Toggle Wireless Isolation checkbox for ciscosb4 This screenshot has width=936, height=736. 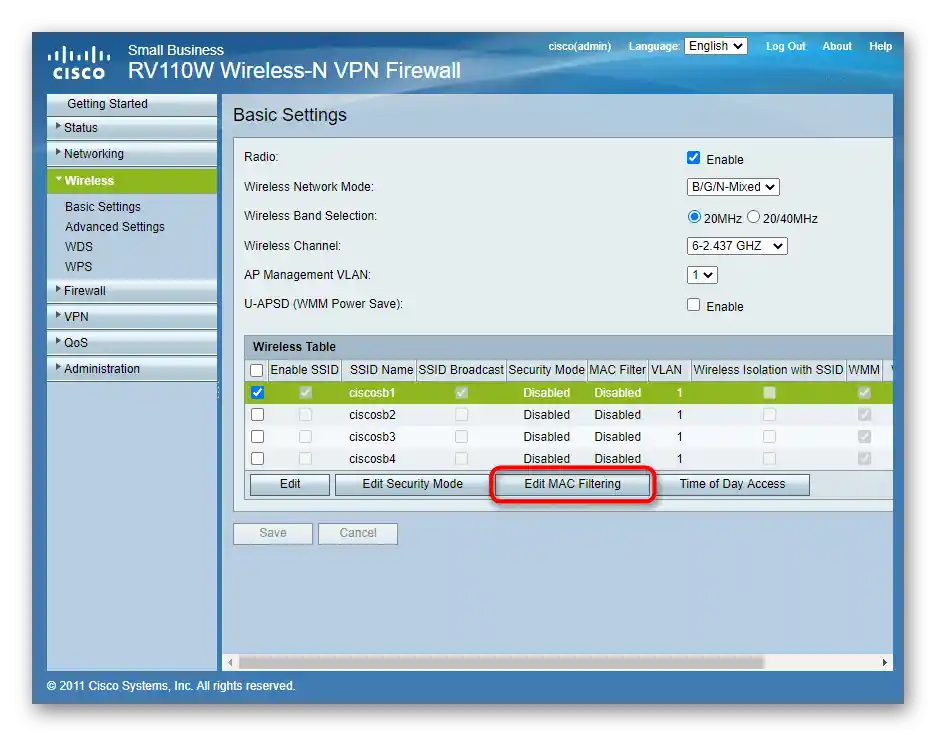(x=769, y=458)
